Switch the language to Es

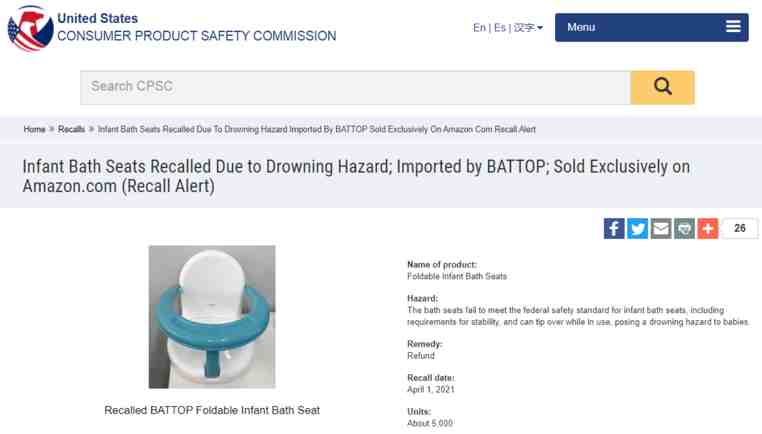[500, 28]
